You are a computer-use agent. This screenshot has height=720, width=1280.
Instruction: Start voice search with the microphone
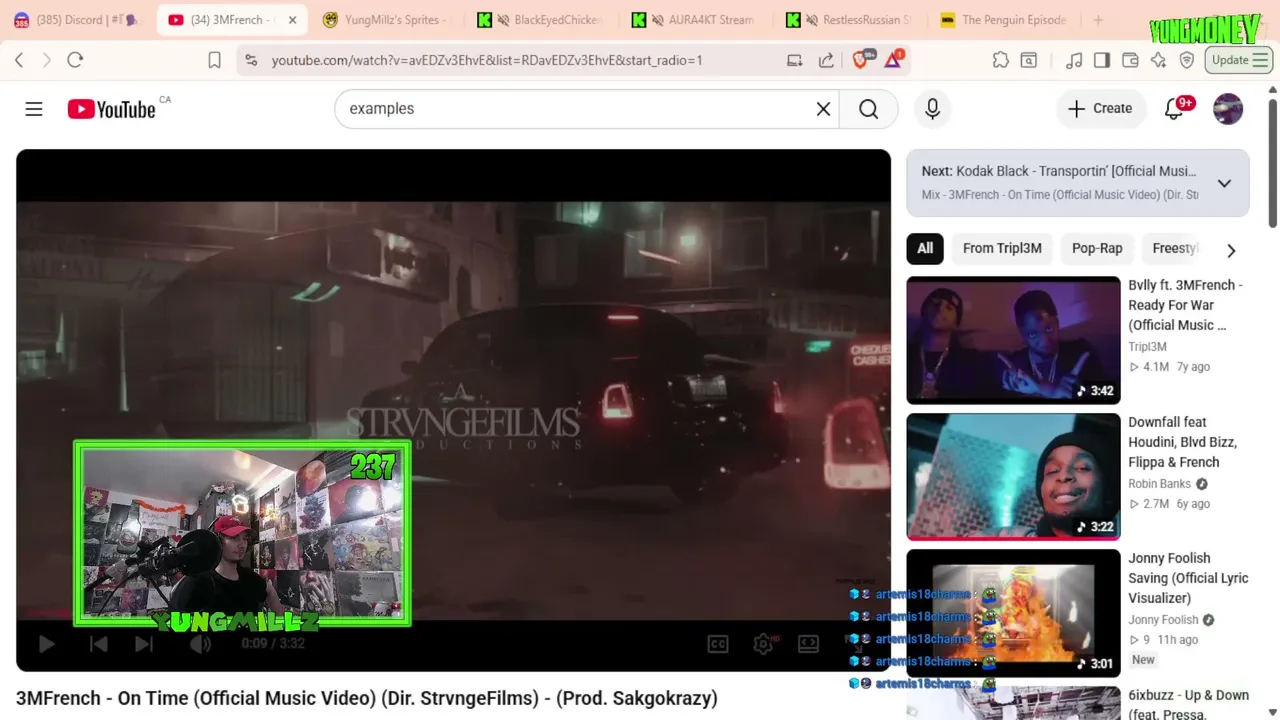click(x=932, y=109)
